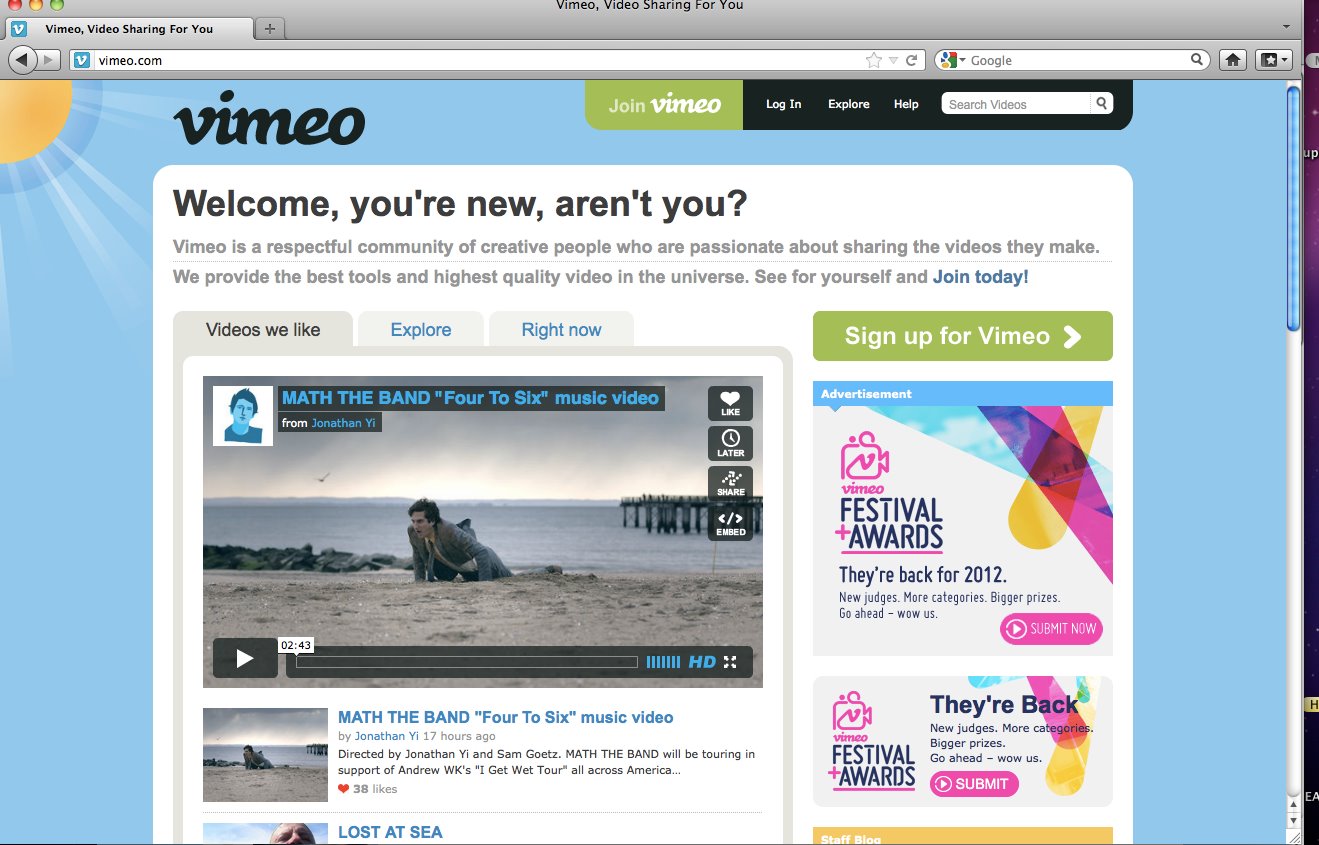Image resolution: width=1319 pixels, height=845 pixels.
Task: Click the 38 likes heart
Action: 344,789
